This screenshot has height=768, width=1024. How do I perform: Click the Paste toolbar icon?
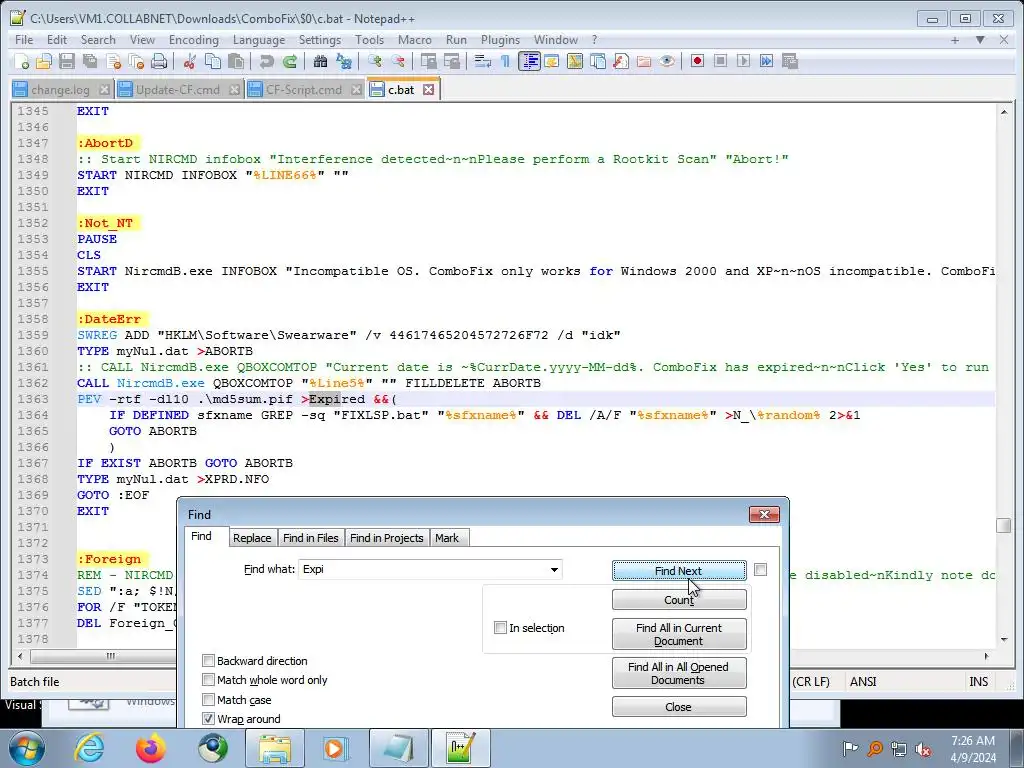coord(236,61)
